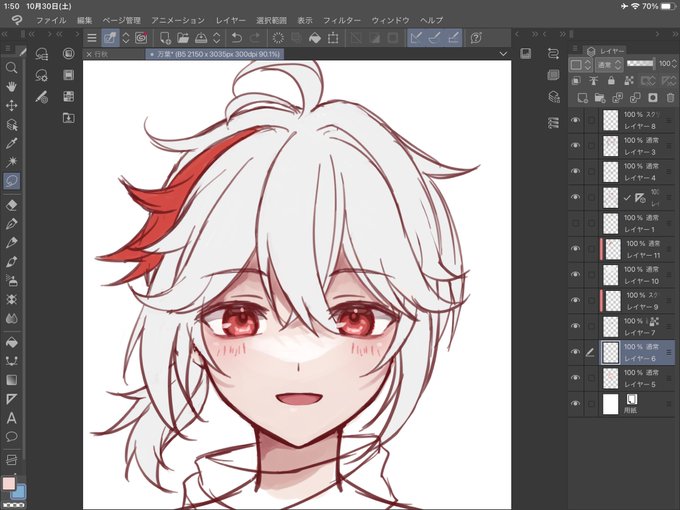680x510 pixels.
Task: Open the opacity value 100 stepper
Action: pos(674,64)
